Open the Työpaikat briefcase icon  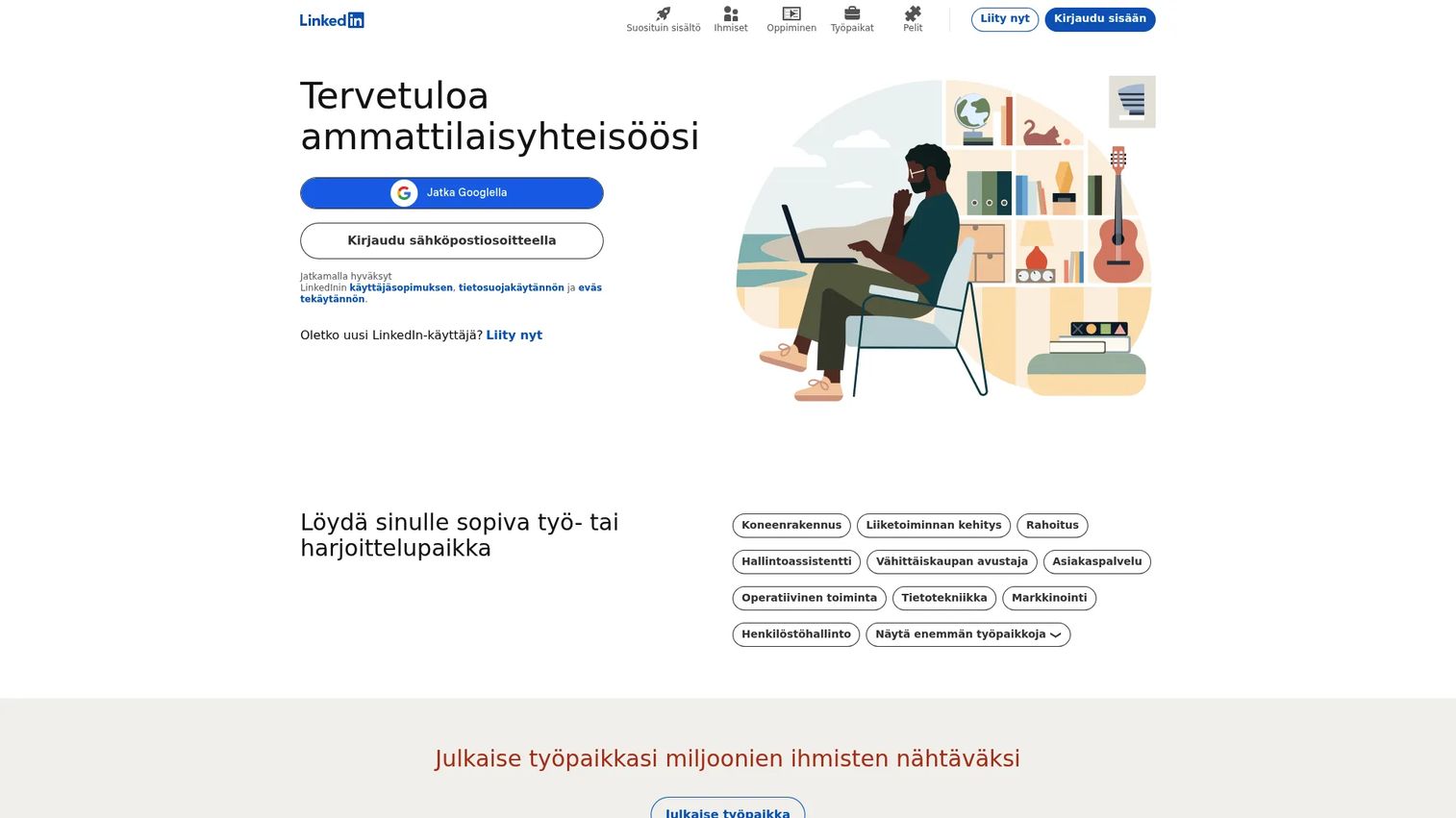click(852, 13)
